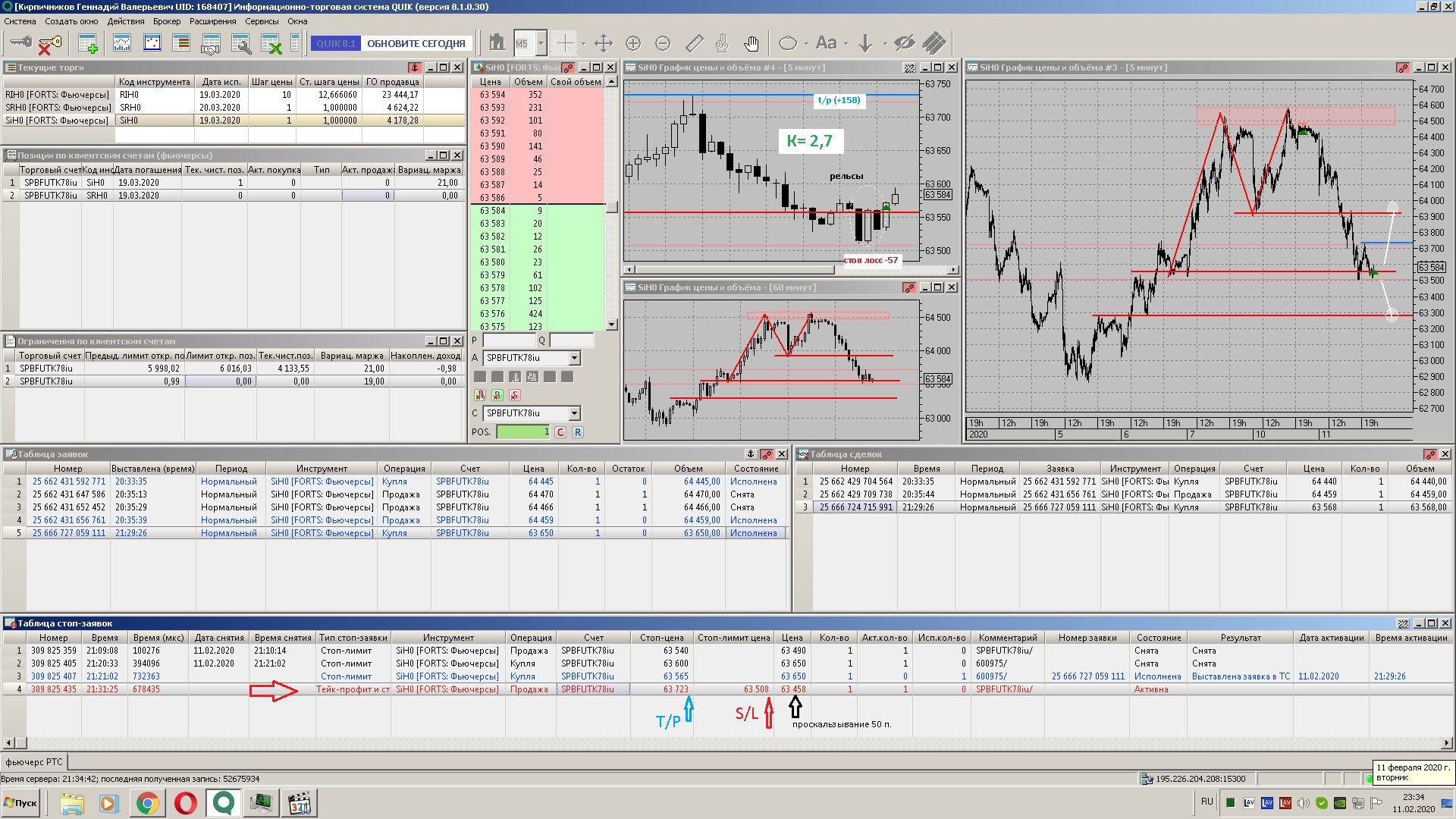The width and height of the screenshot is (1456, 819).
Task: Expand the A account SPBFUTK78iu dropdown
Action: pos(574,358)
